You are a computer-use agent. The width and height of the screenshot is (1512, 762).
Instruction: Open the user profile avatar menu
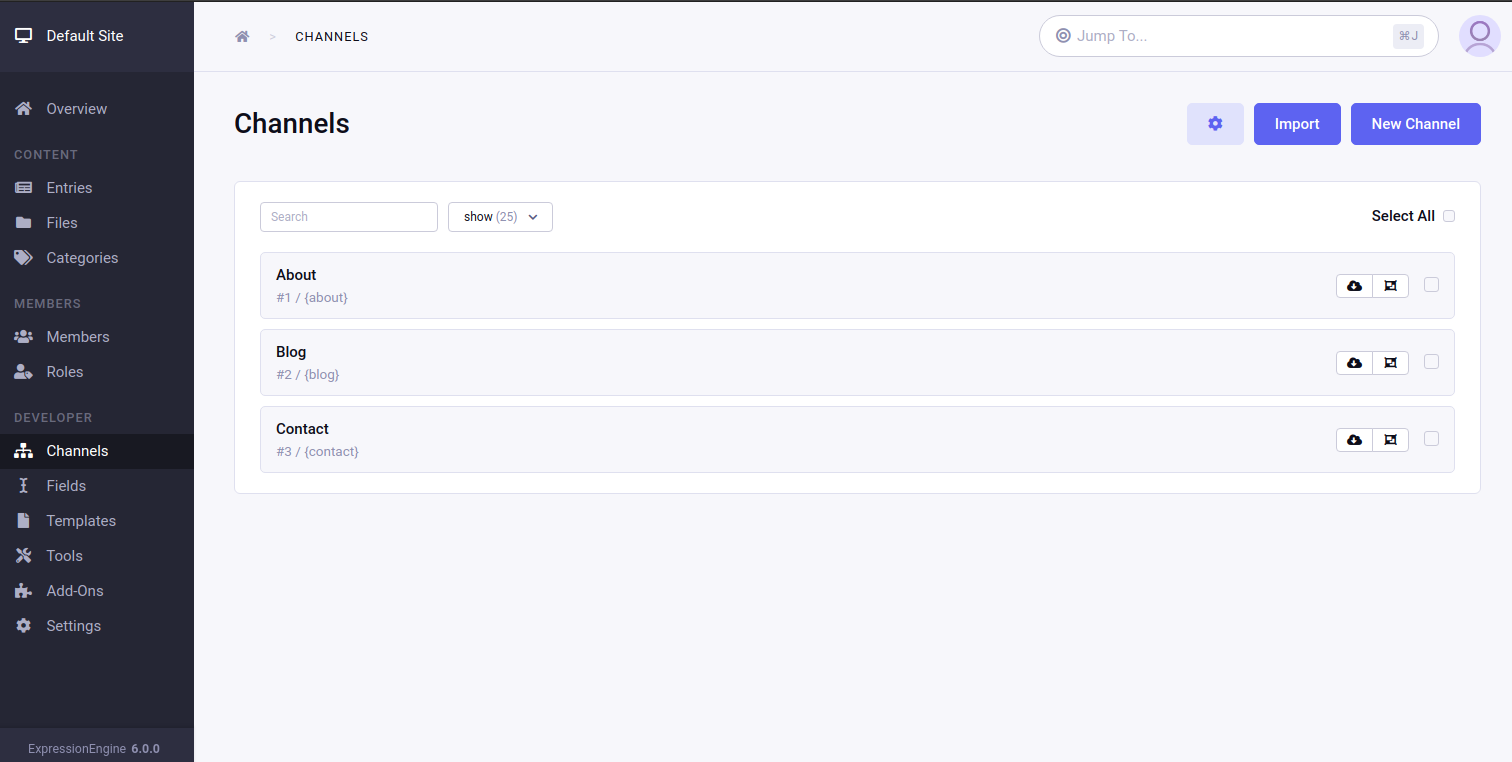click(1480, 36)
